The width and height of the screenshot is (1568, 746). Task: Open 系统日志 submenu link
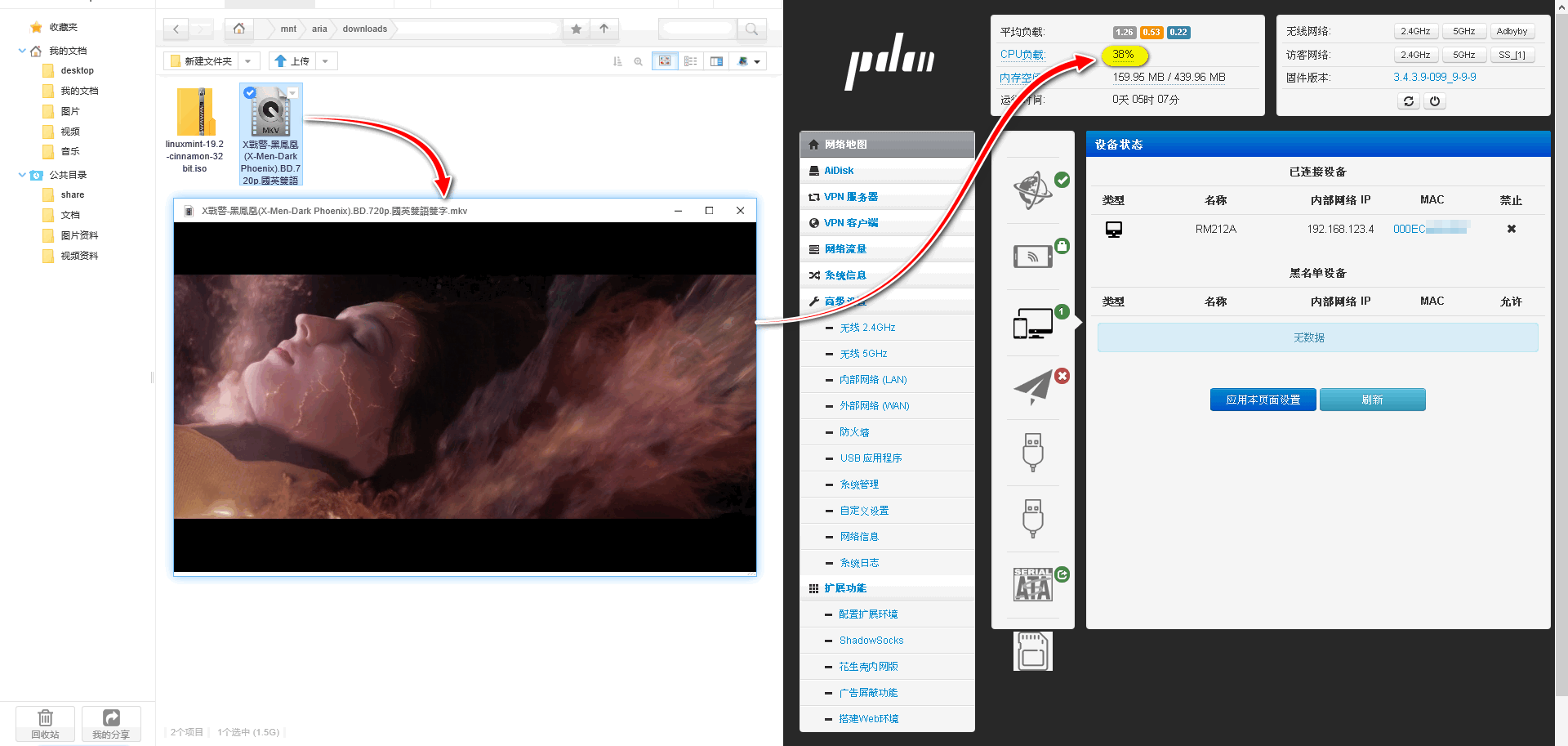(859, 563)
